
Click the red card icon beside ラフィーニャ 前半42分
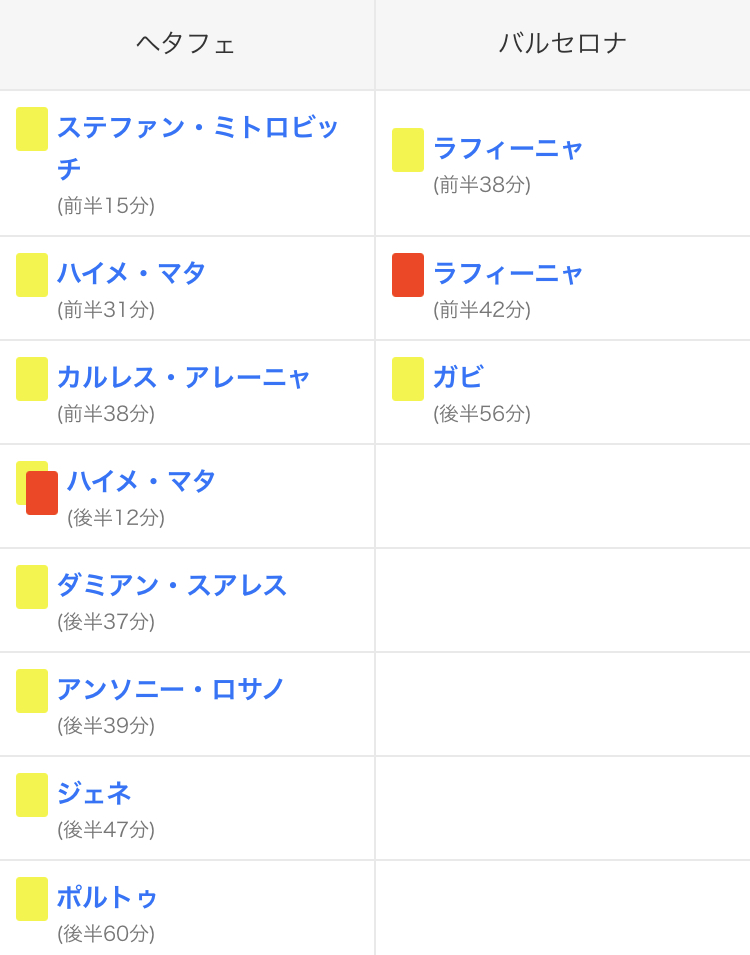click(408, 275)
